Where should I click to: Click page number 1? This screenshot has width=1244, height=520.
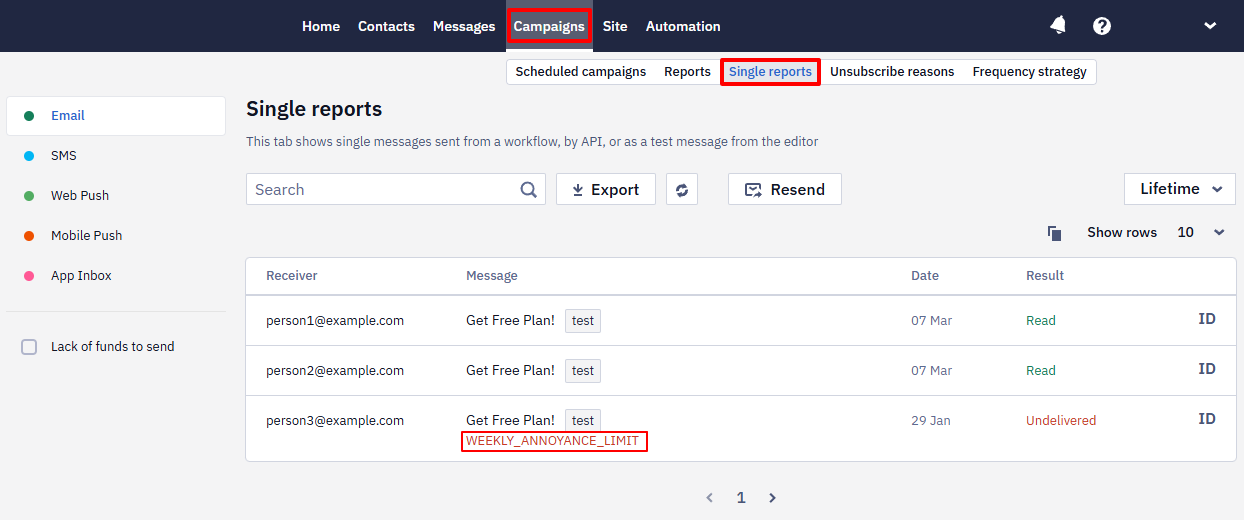[741, 497]
